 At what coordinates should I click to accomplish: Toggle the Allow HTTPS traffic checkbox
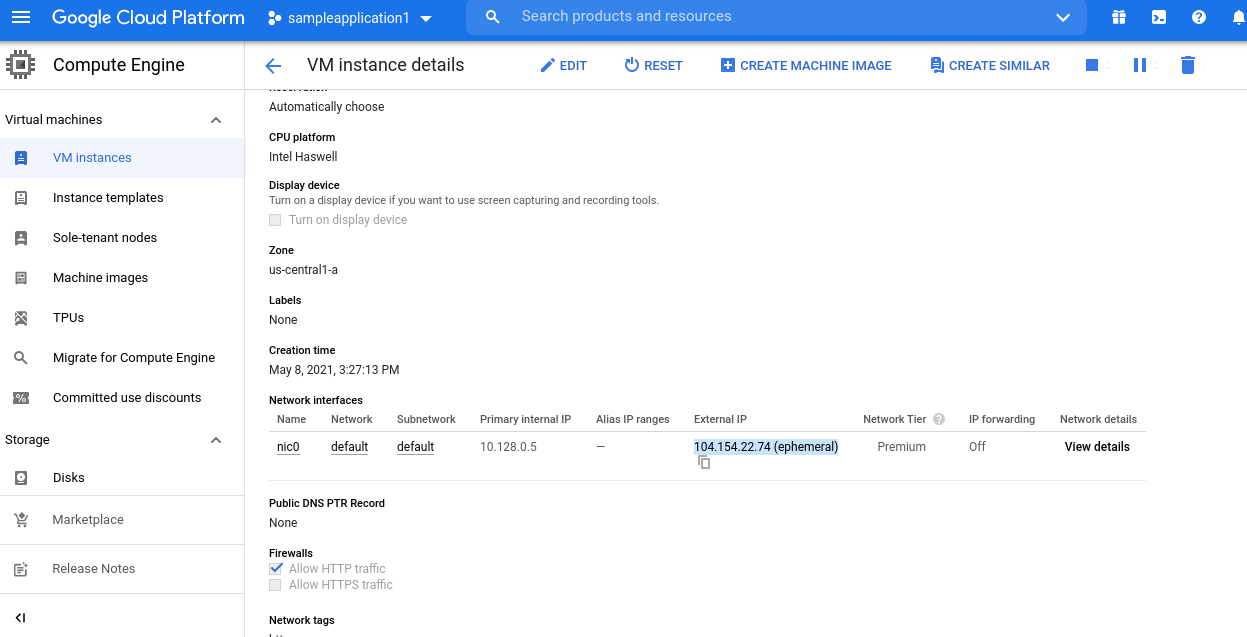276,585
